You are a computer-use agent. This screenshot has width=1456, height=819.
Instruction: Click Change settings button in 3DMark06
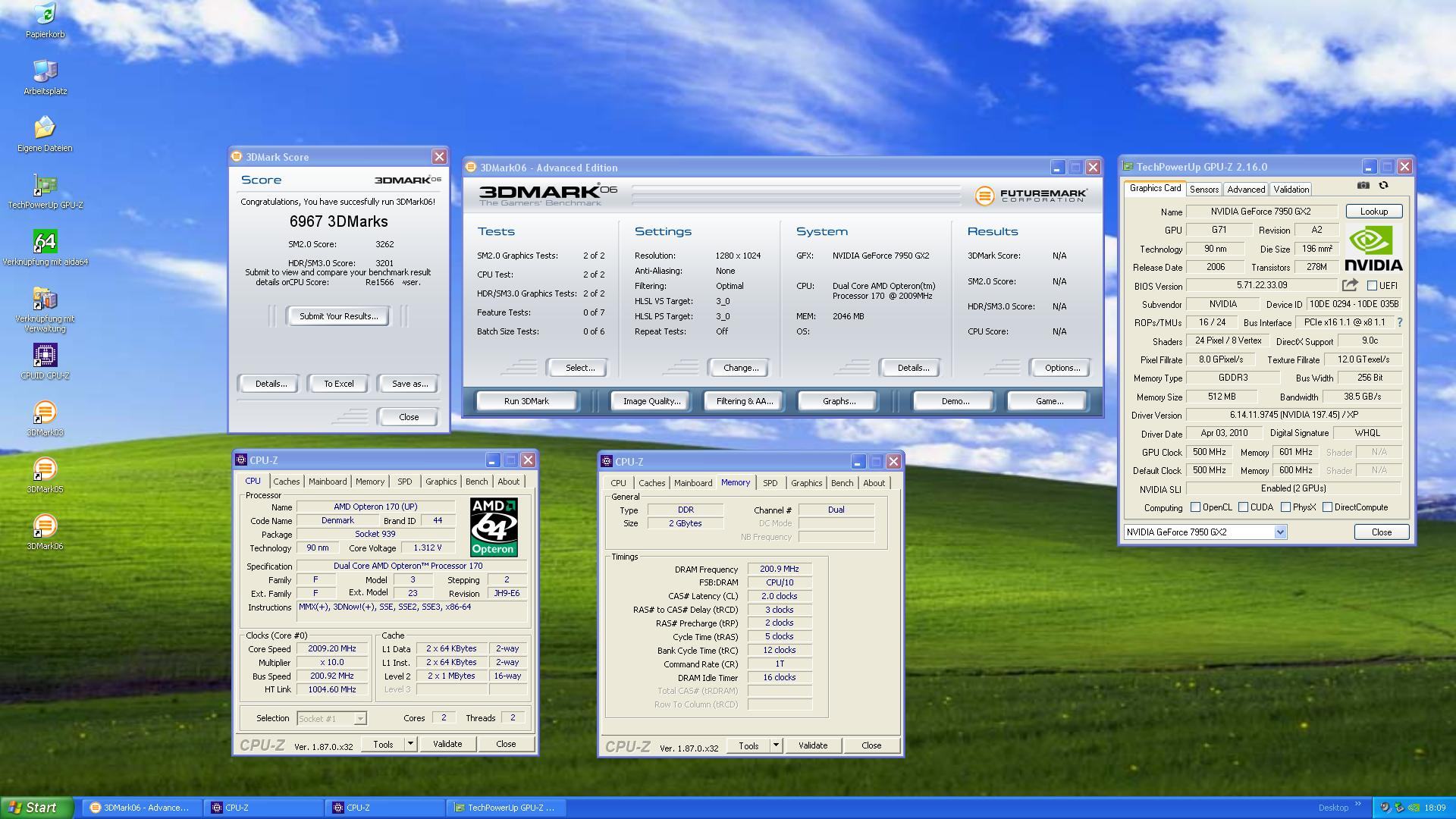click(x=740, y=368)
